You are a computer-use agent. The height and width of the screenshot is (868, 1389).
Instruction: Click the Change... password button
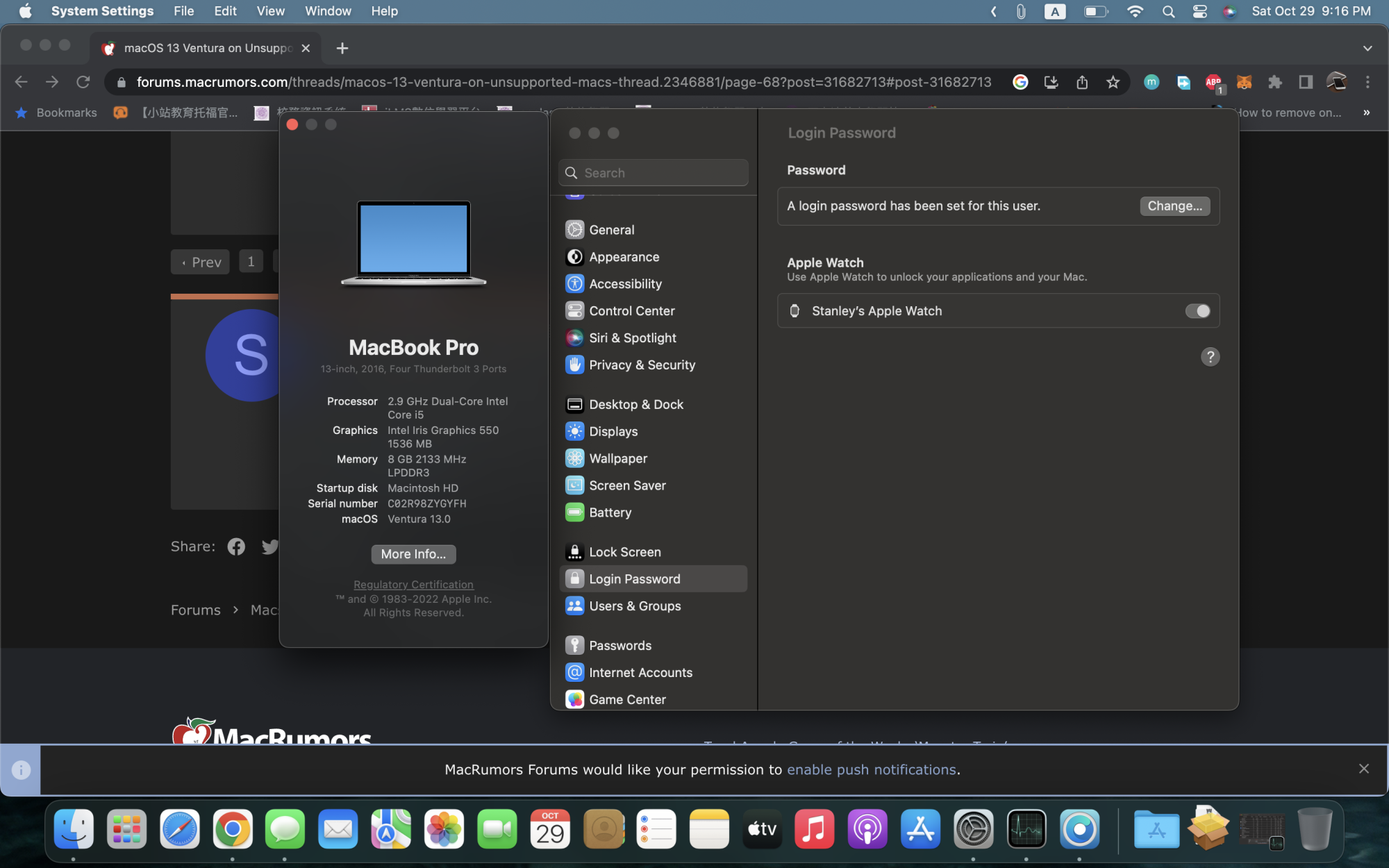(1174, 206)
